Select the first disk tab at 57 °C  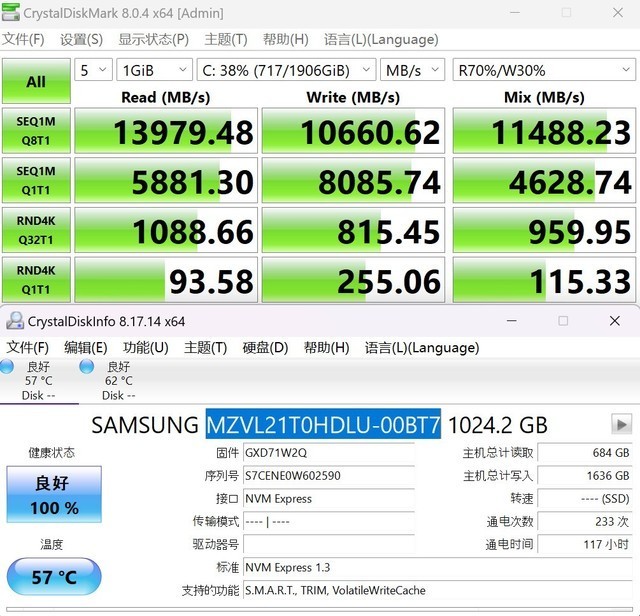click(x=39, y=381)
